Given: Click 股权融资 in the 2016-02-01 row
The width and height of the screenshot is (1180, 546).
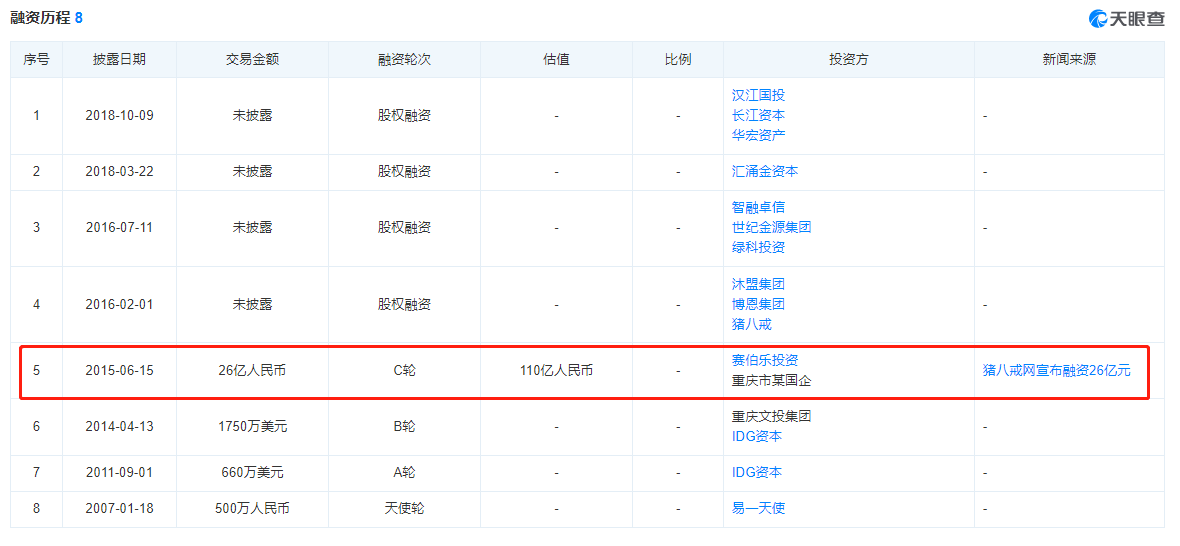Looking at the screenshot, I should coord(405,305).
